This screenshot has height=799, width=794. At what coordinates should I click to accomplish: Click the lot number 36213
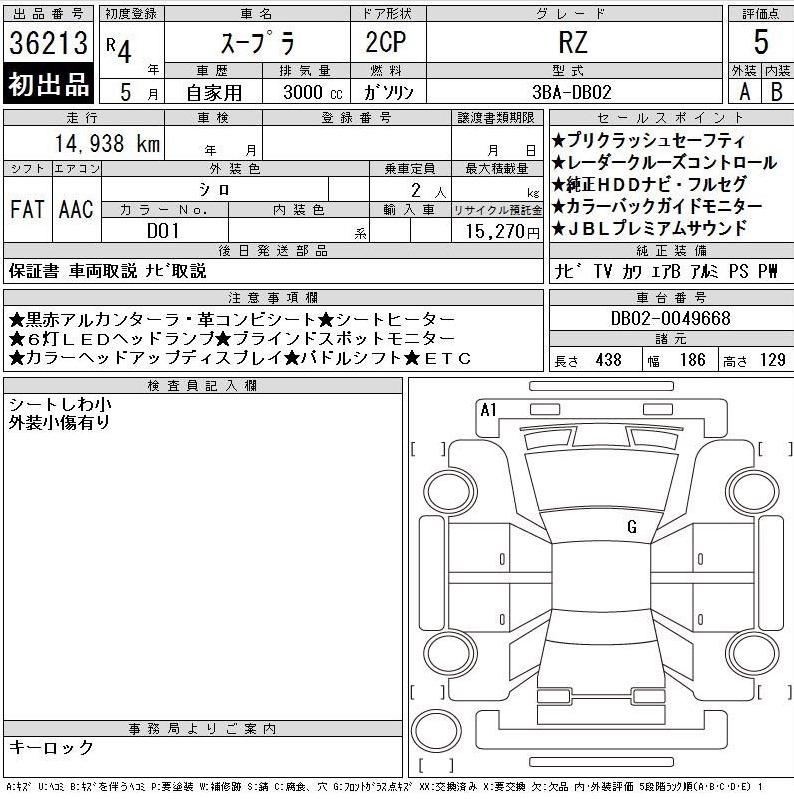coord(48,42)
